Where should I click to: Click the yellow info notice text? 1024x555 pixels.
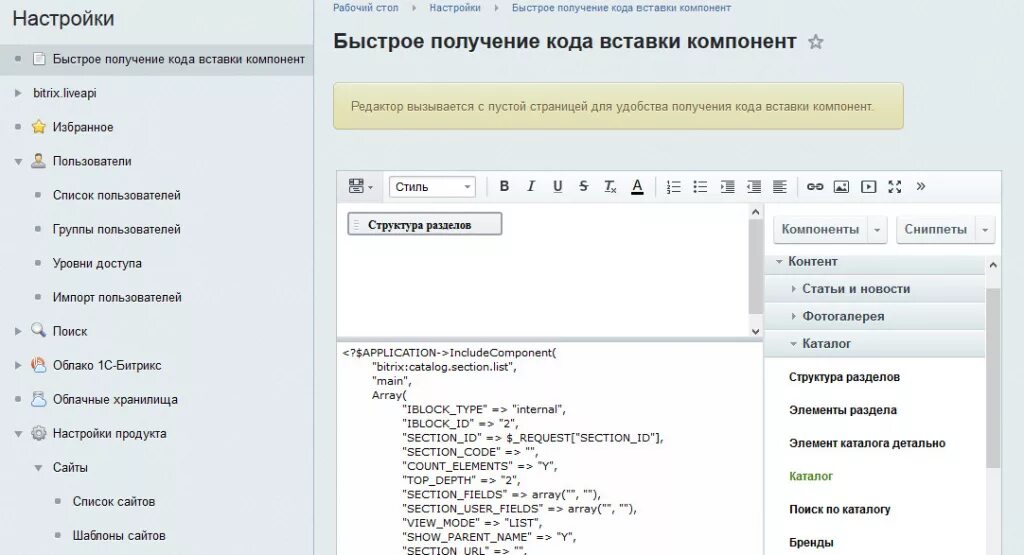point(612,106)
